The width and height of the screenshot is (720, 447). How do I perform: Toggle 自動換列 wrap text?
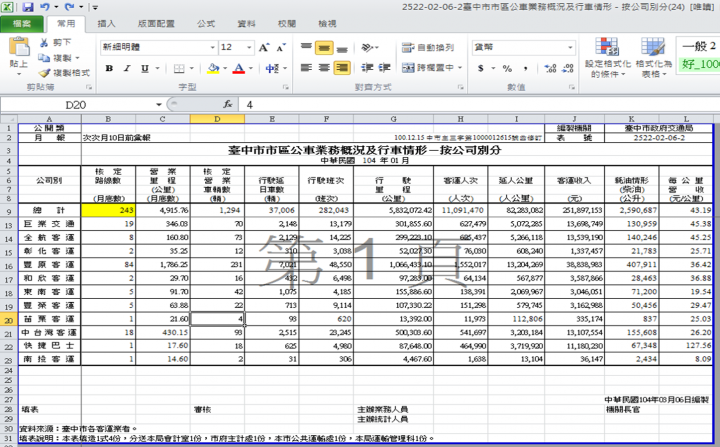click(428, 47)
